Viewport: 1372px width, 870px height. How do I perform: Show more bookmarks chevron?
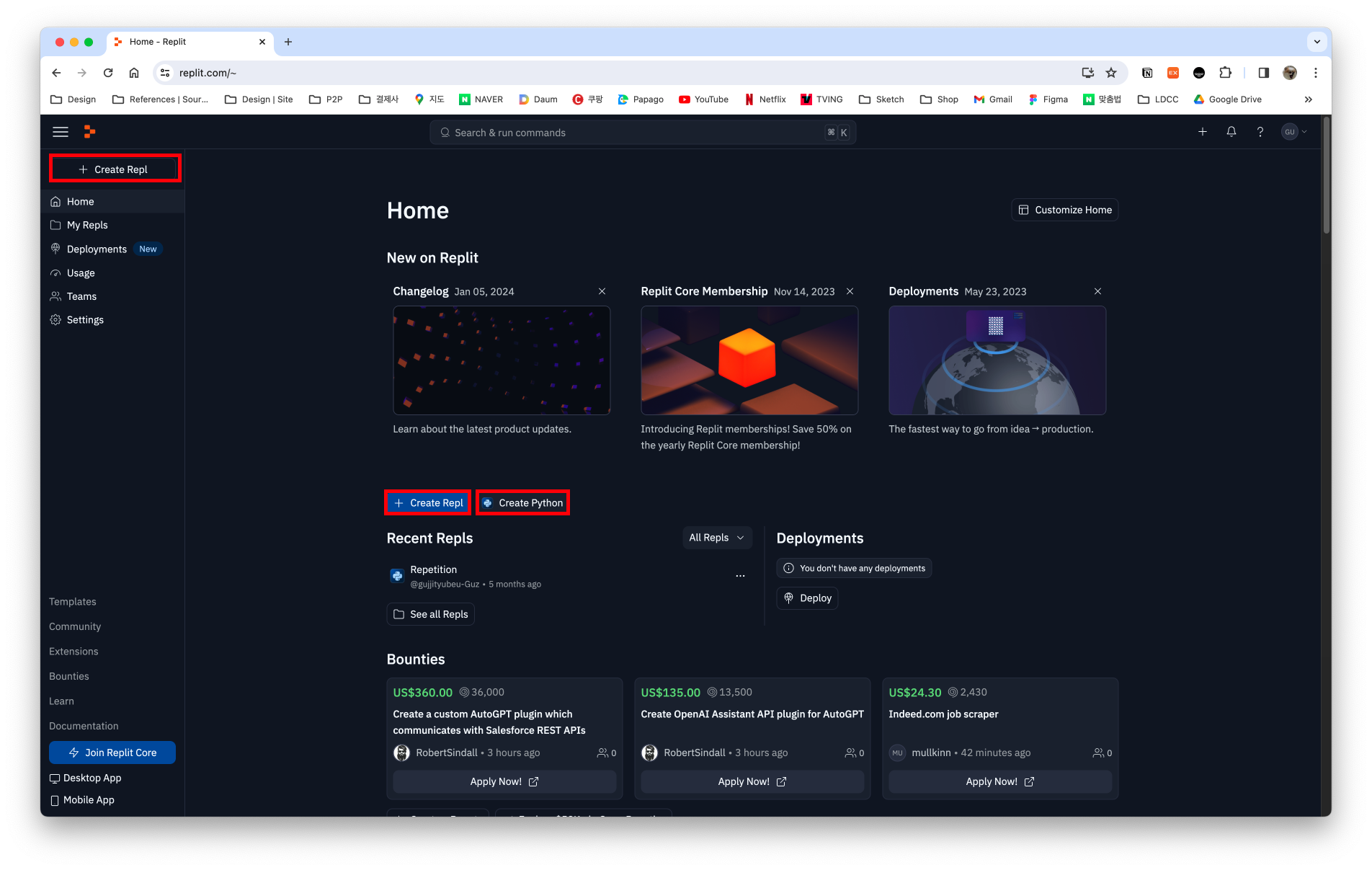[1309, 99]
